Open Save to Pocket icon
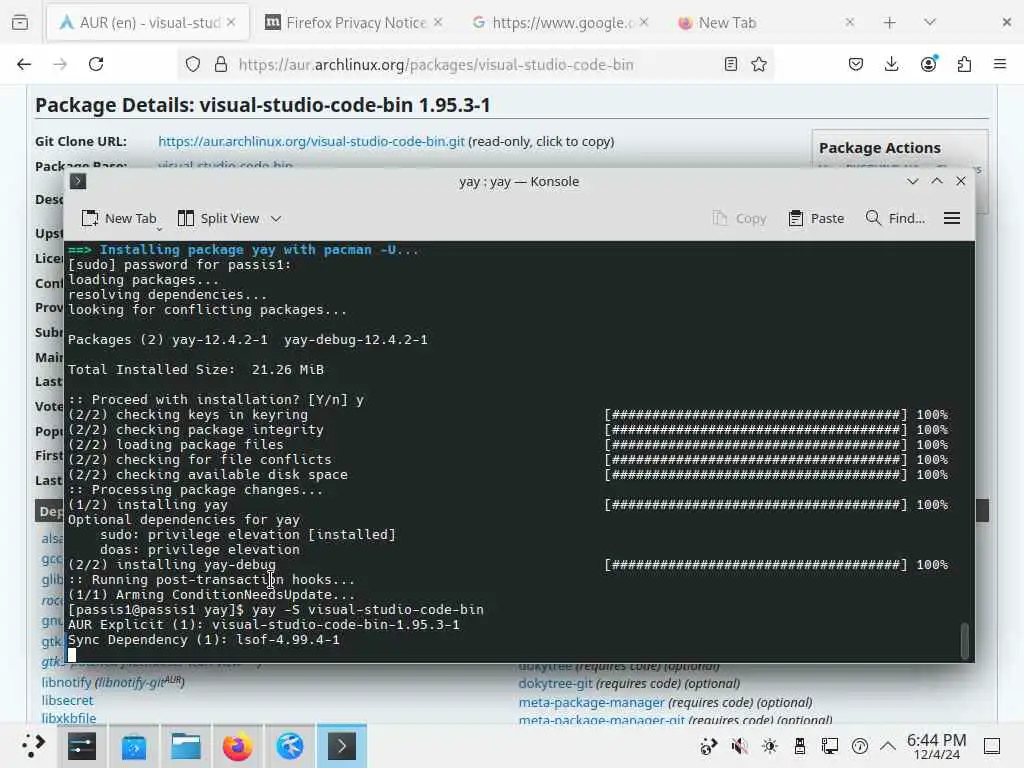Screen dimensions: 1024x768 tap(856, 64)
